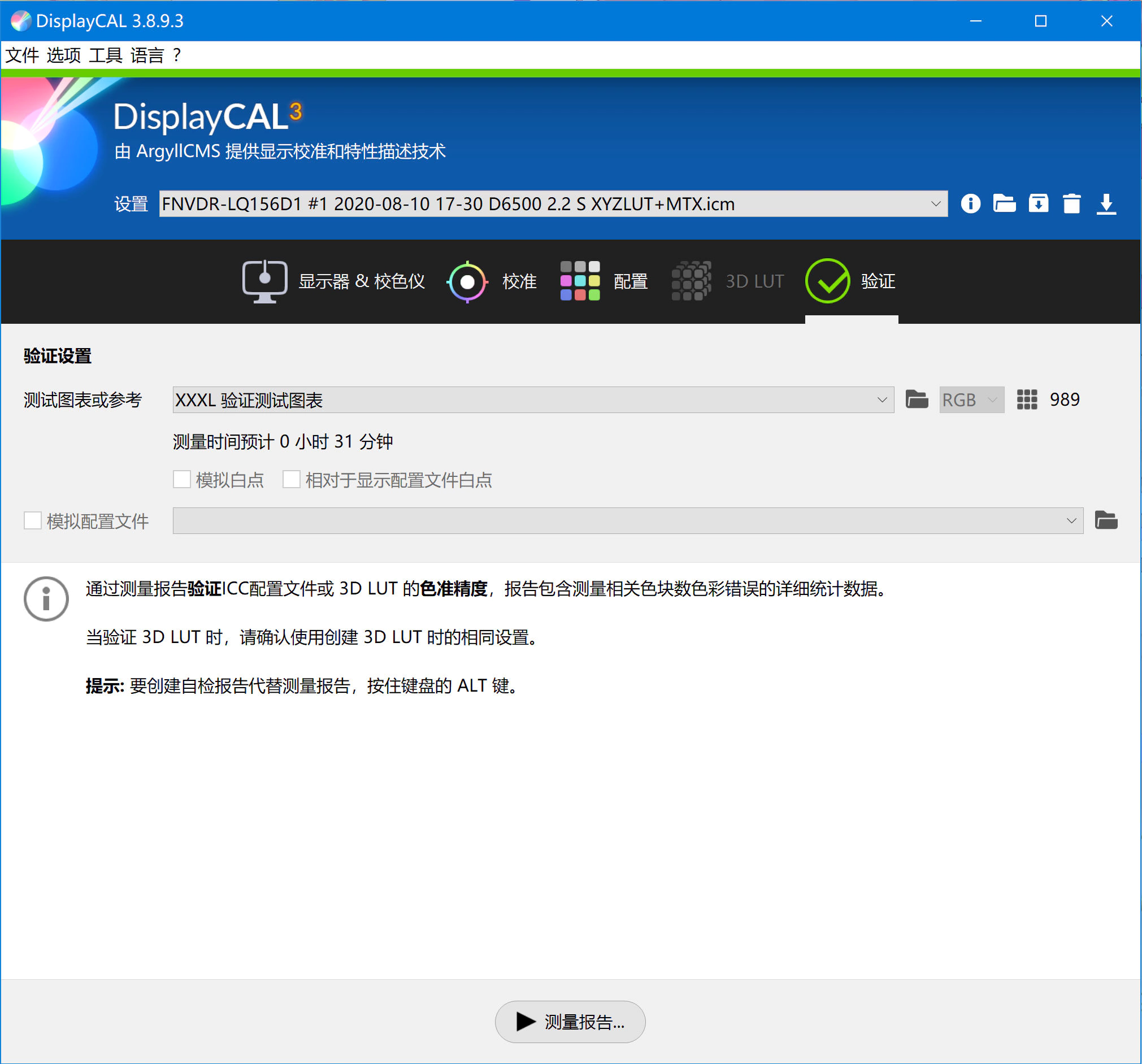Image resolution: width=1142 pixels, height=1064 pixels.
Task: Enable the 模拟配置文件 checkbox
Action: 33,520
